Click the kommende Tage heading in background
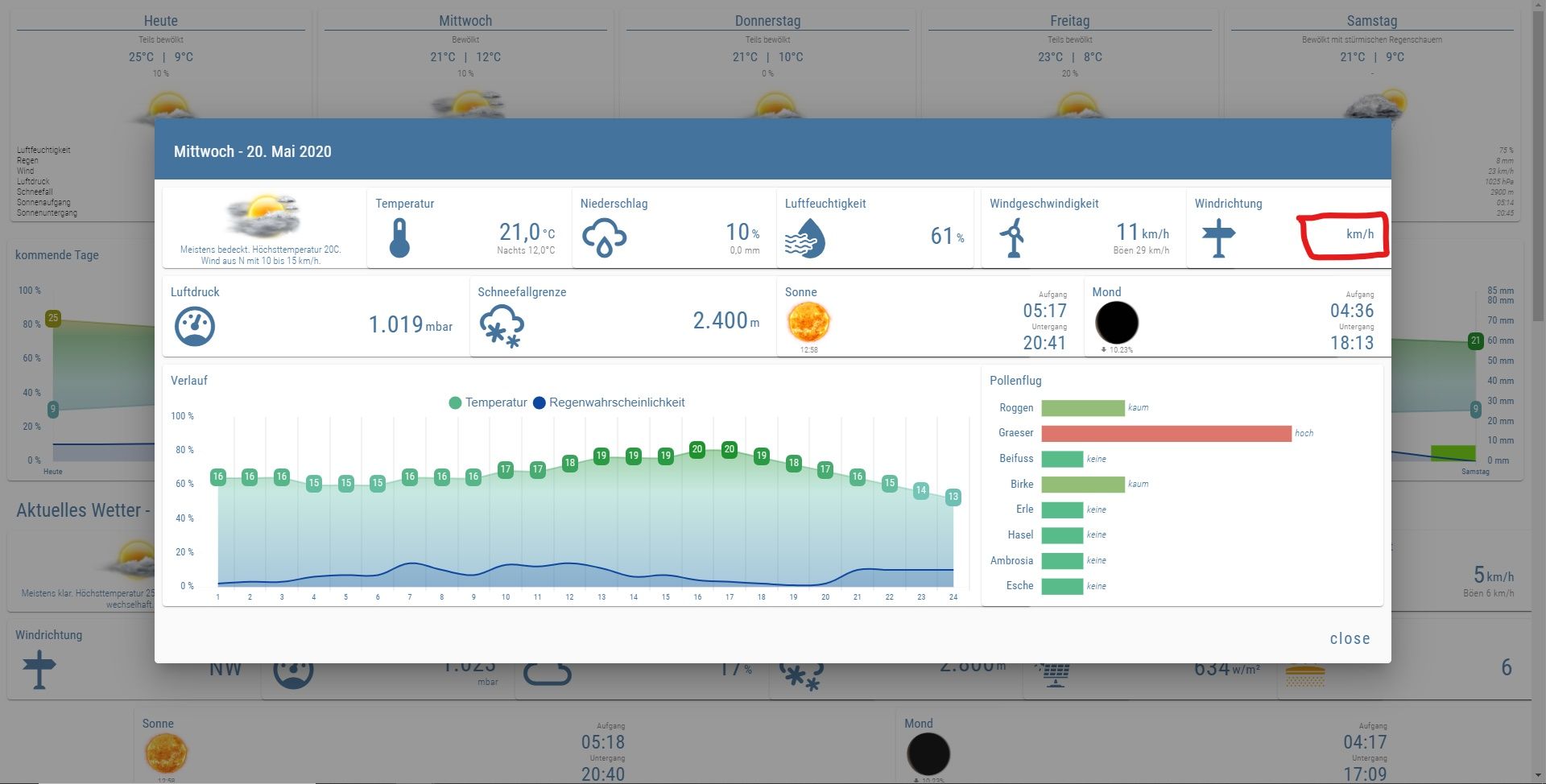This screenshot has width=1546, height=784. tap(57, 255)
